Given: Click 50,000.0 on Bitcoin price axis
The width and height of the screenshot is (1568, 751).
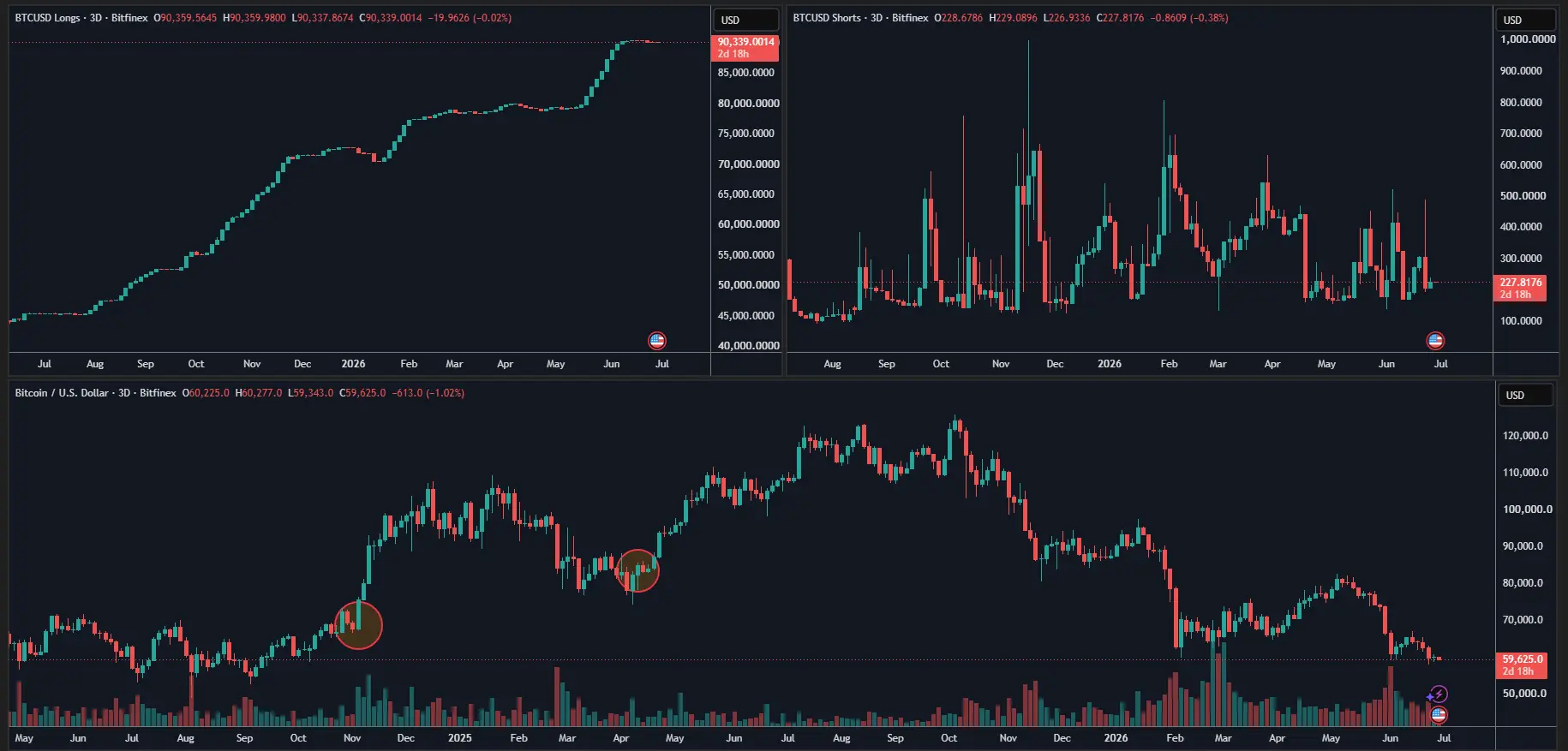Looking at the screenshot, I should pyautogui.click(x=1524, y=694).
